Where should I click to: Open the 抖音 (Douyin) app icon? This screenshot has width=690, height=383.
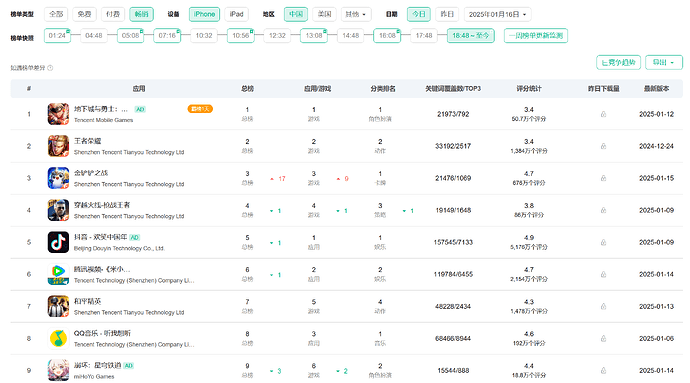[x=58, y=242]
